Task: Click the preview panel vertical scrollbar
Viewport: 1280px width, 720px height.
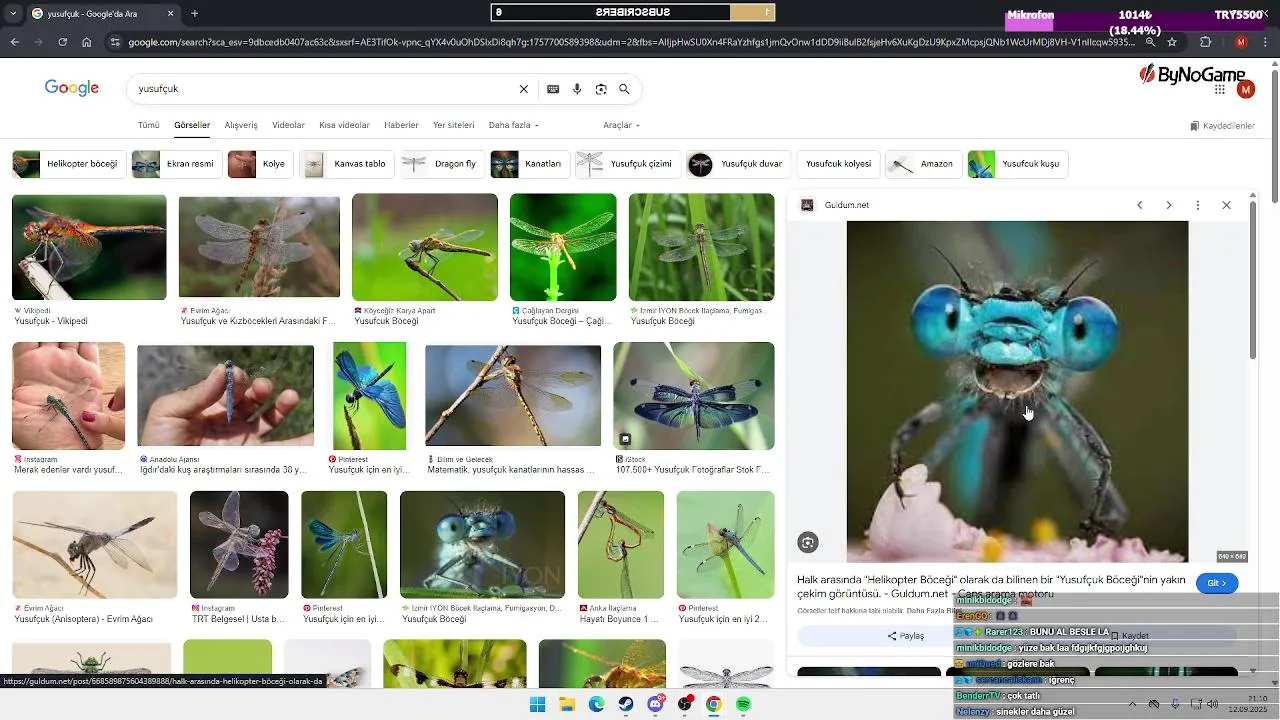Action: [x=1252, y=280]
